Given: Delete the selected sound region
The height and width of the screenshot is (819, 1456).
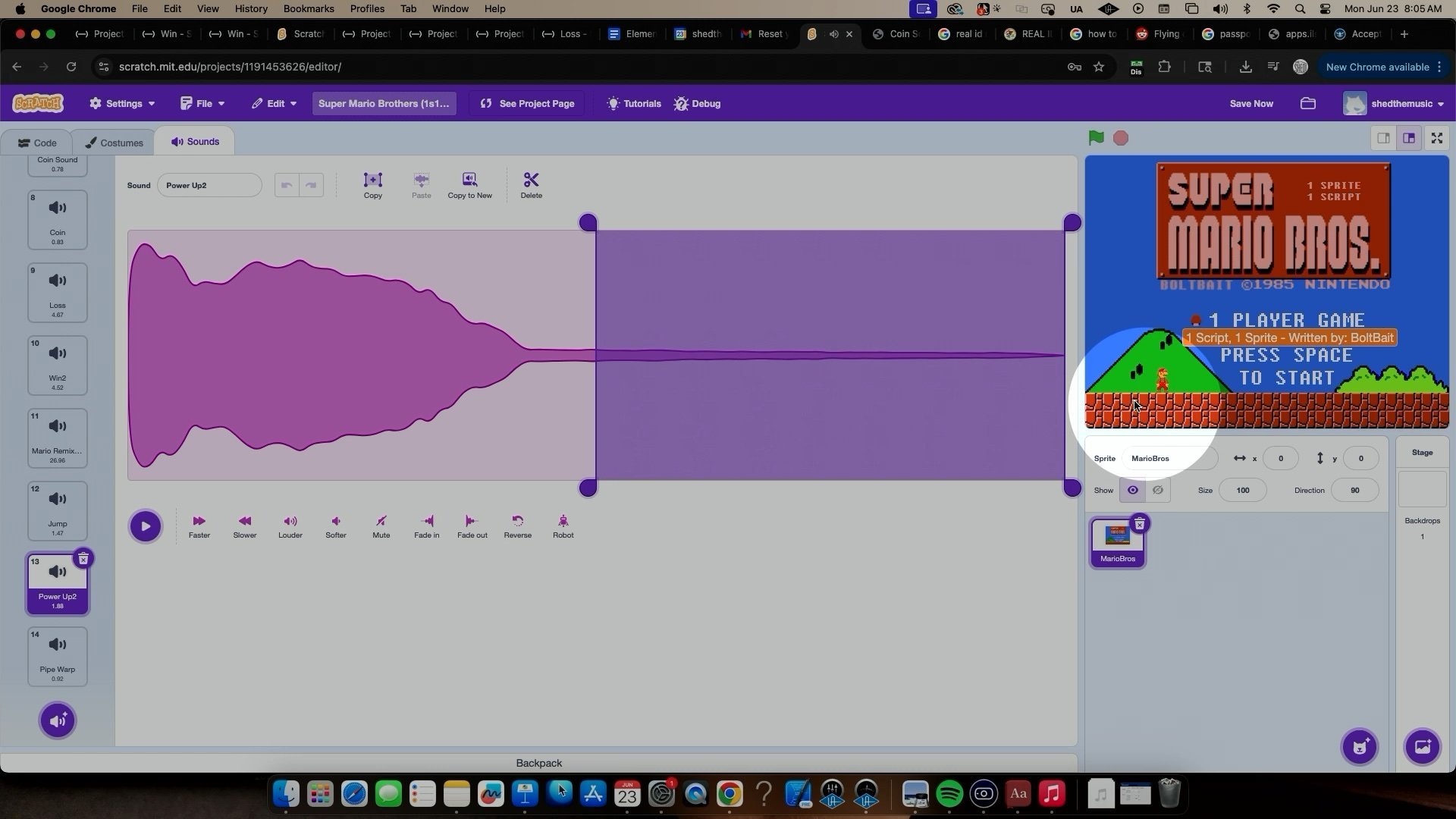Looking at the screenshot, I should click(531, 185).
